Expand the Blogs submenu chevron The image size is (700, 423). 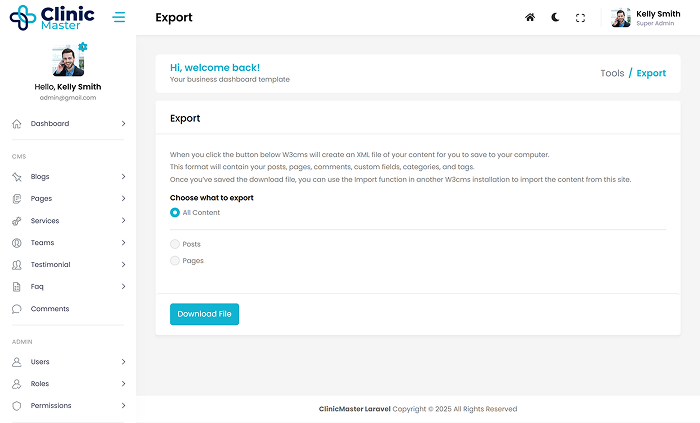click(123, 177)
